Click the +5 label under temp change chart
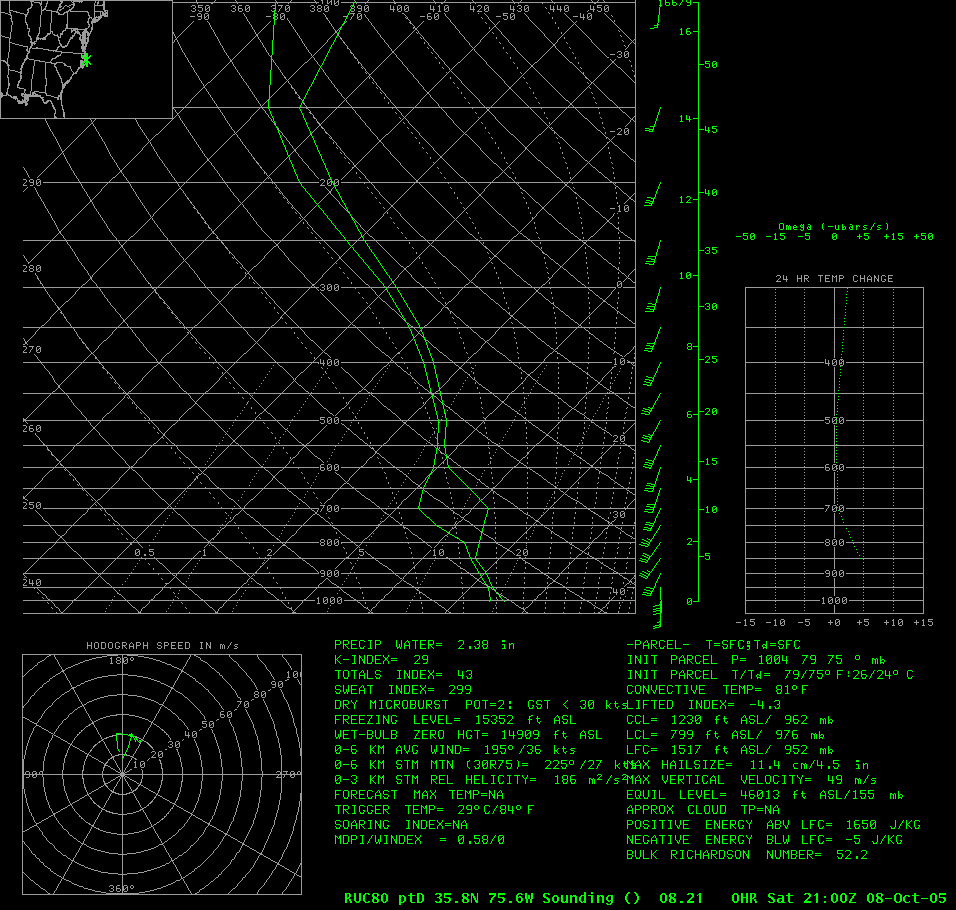The width and height of the screenshot is (956, 910). pos(863,622)
